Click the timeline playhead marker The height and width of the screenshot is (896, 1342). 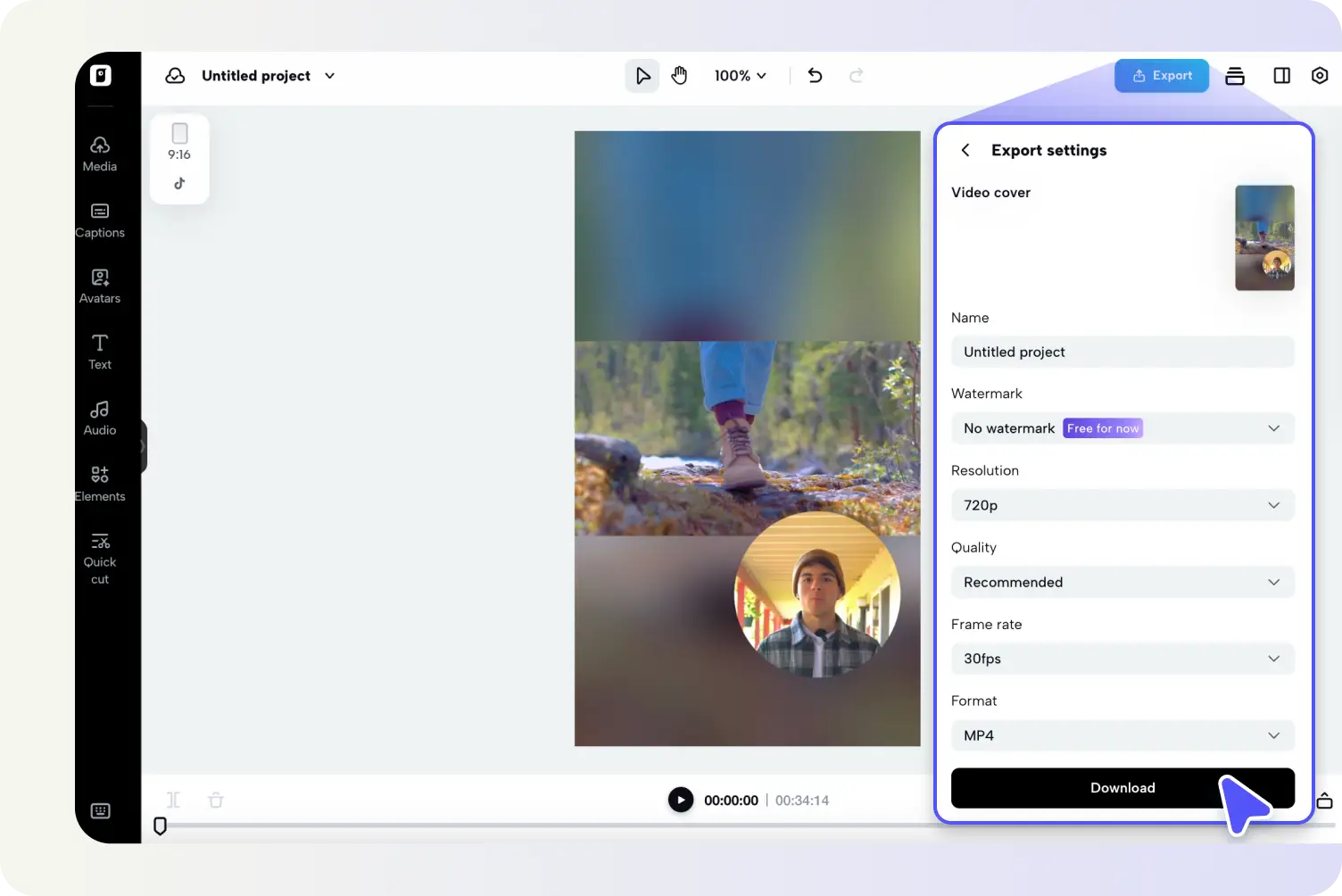pos(160,825)
